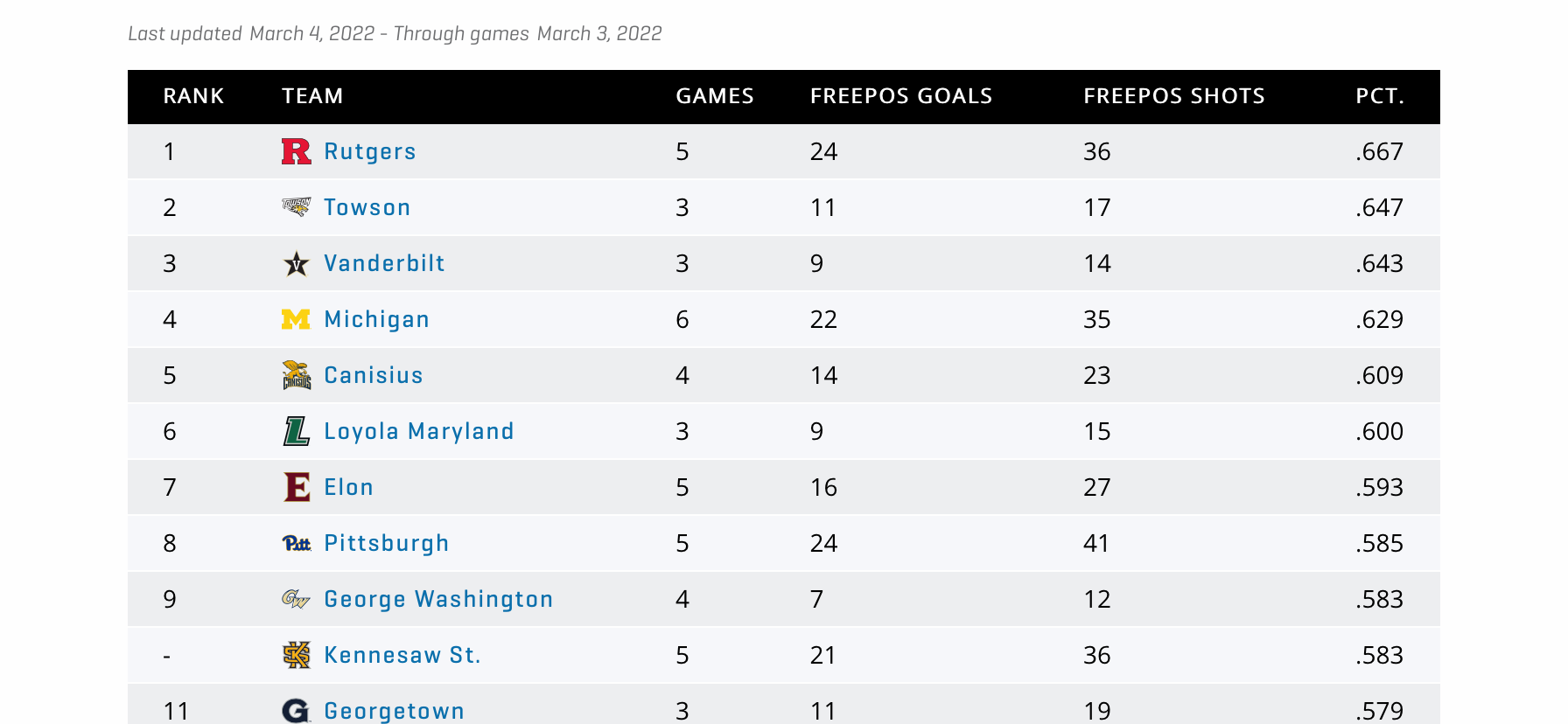The width and height of the screenshot is (1568, 724).
Task: Follow the Loyola Maryland link
Action: tap(418, 431)
